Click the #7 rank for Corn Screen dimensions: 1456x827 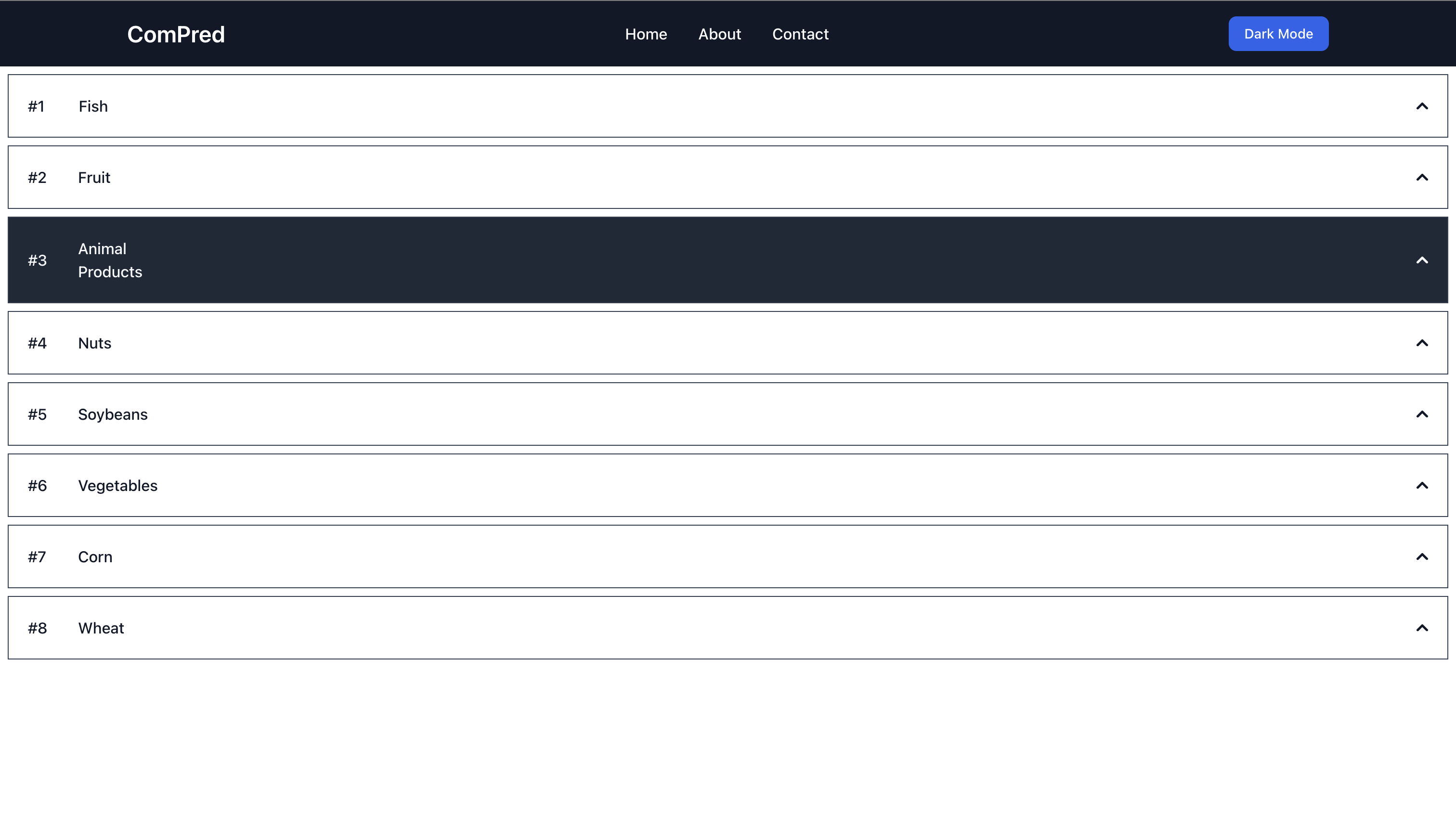pyautogui.click(x=37, y=556)
